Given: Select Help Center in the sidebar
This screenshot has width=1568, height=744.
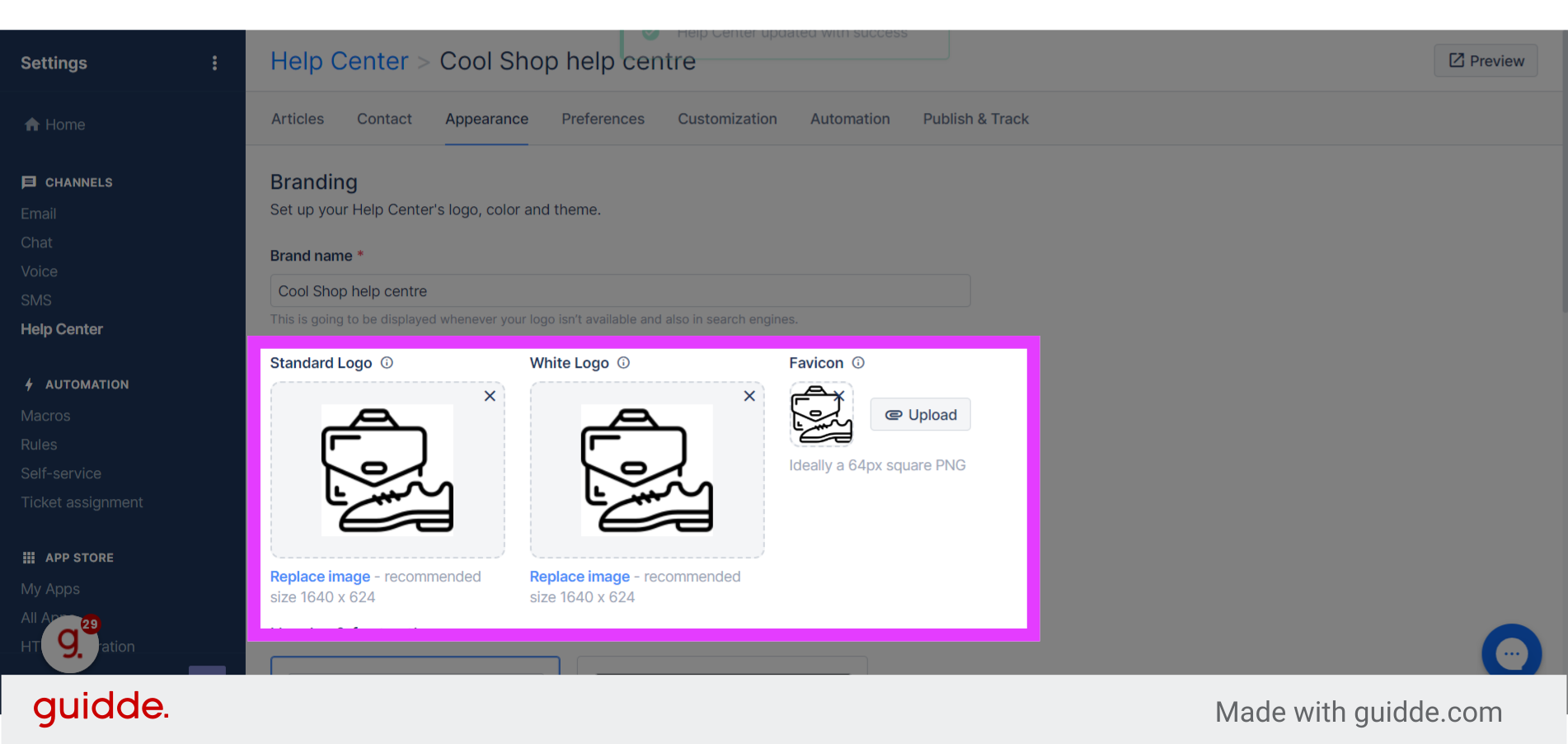Looking at the screenshot, I should coord(62,329).
